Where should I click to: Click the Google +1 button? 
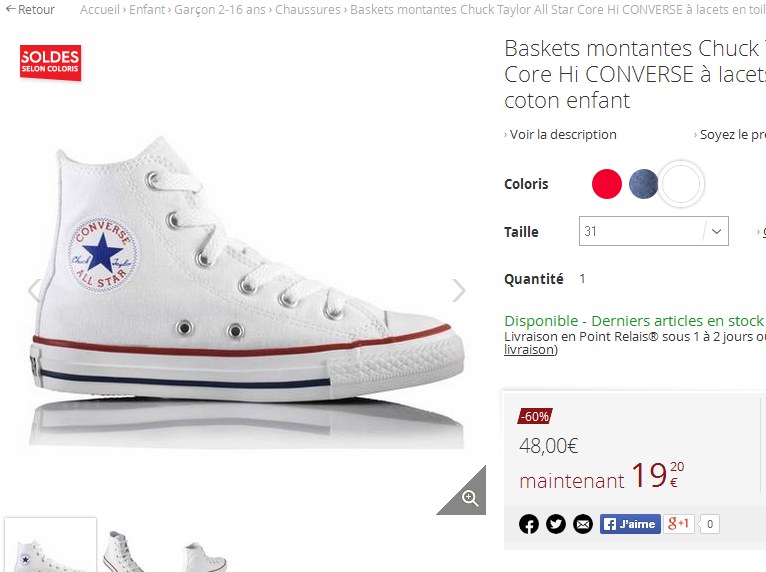click(x=679, y=524)
